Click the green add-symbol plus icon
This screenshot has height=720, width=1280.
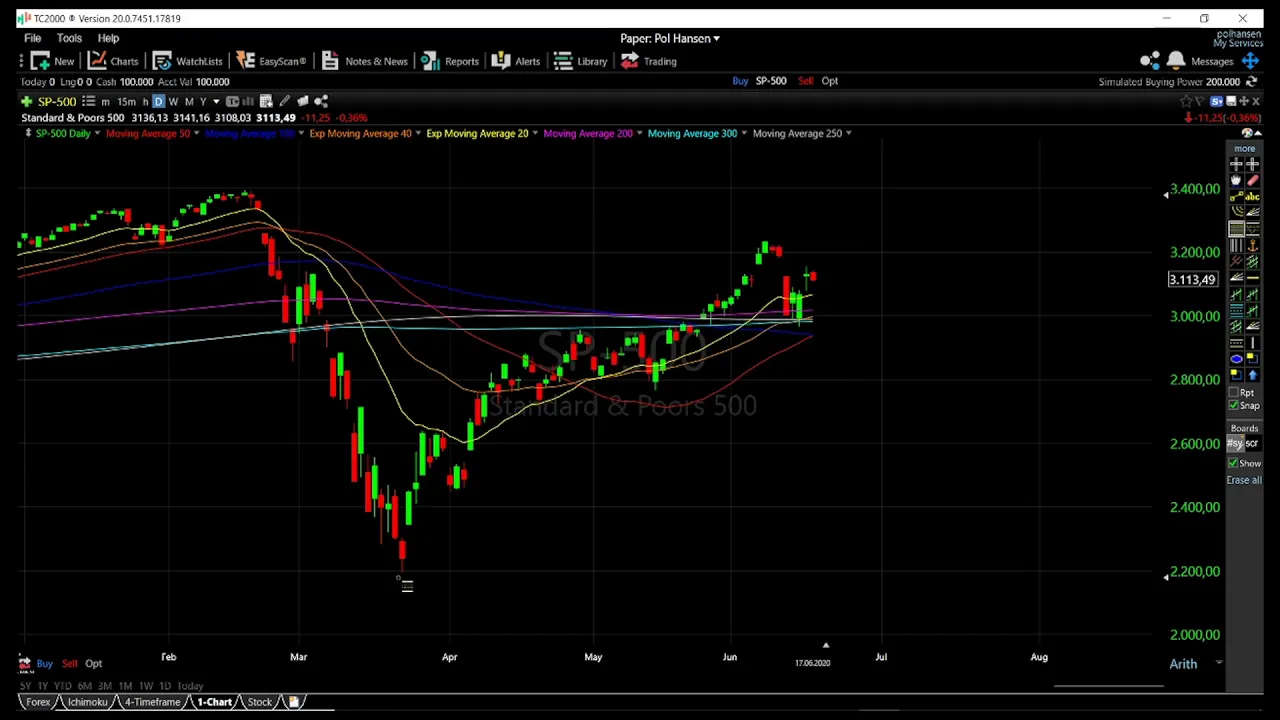pos(26,101)
